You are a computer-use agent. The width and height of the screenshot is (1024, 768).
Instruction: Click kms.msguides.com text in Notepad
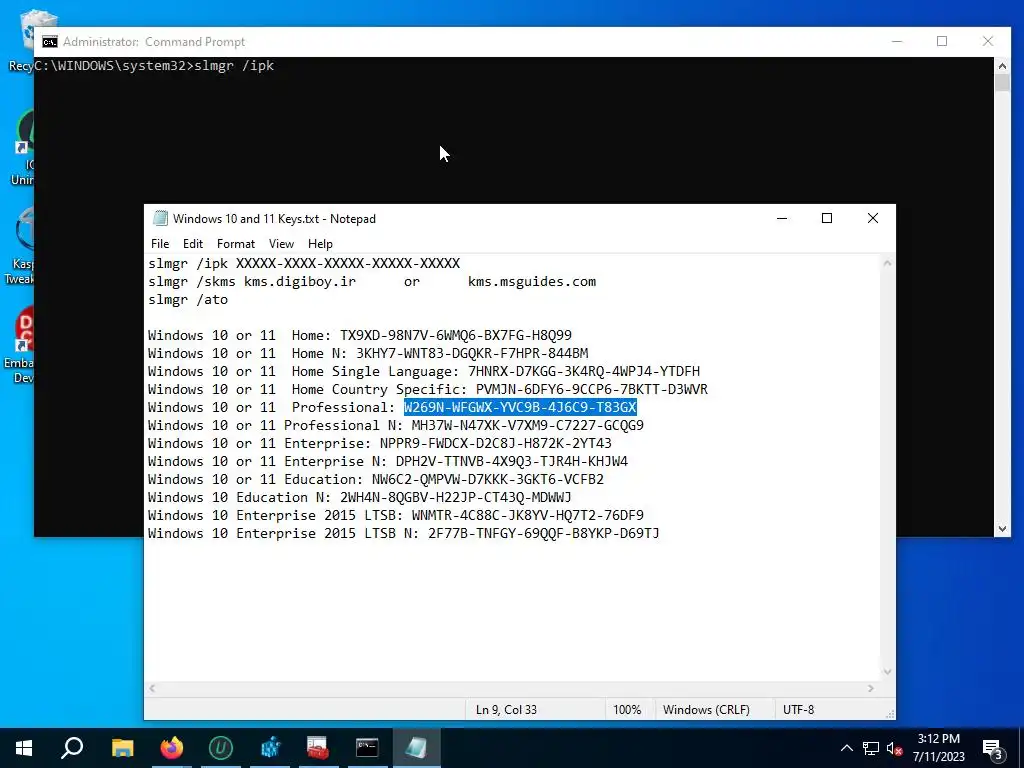tap(532, 281)
